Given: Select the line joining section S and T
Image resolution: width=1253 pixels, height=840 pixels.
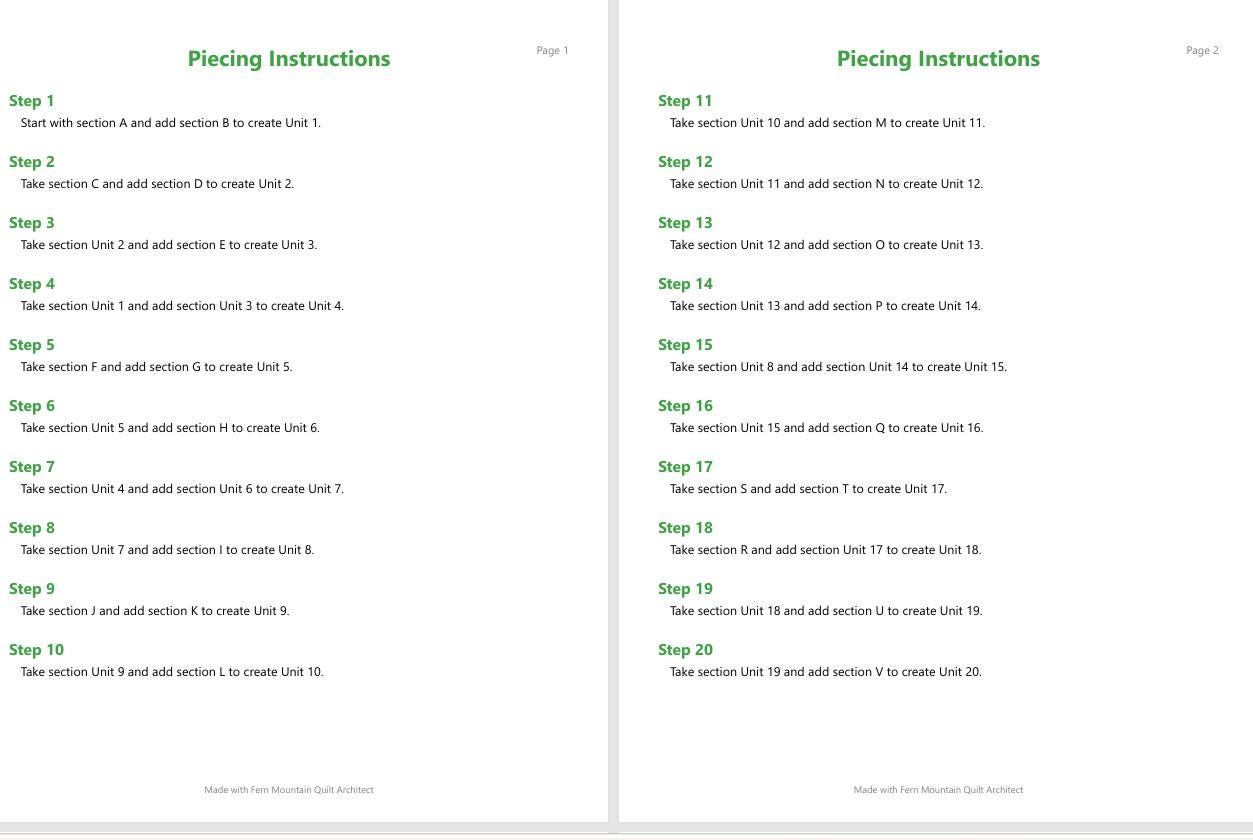Looking at the screenshot, I should tap(808, 489).
